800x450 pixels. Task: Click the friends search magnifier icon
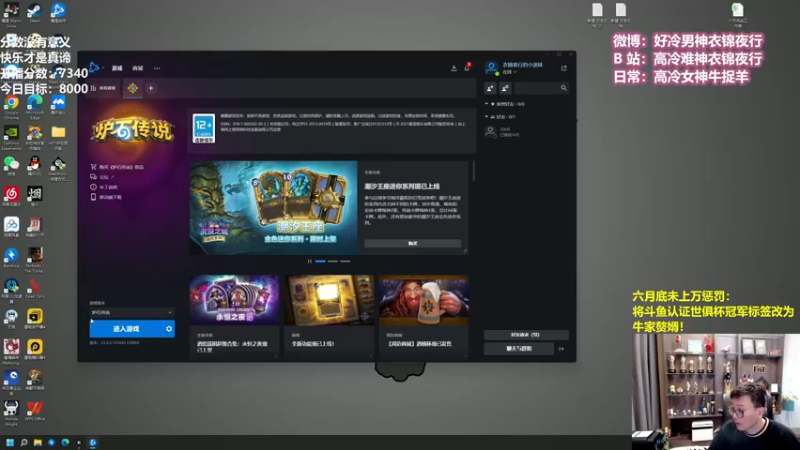[x=563, y=88]
